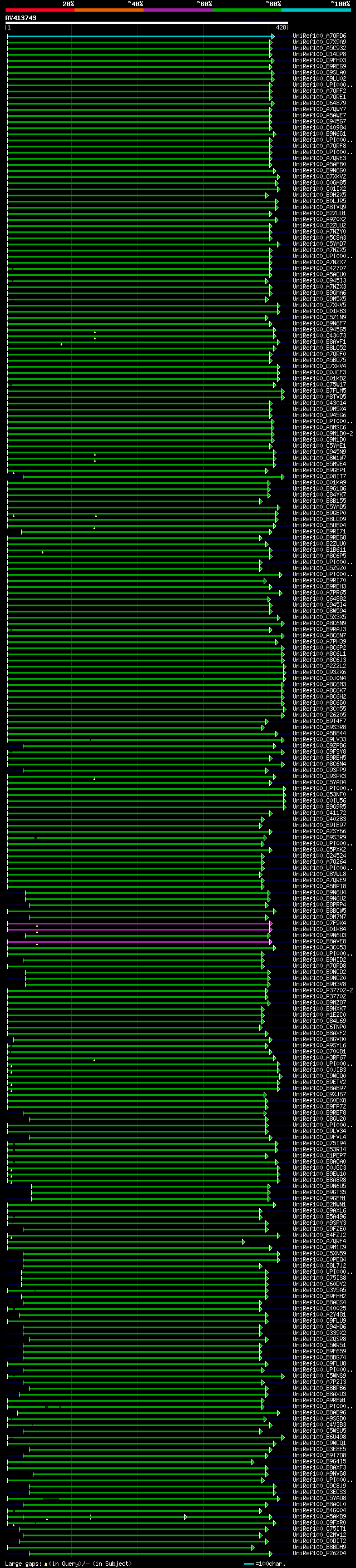The width and height of the screenshot is (356, 1568).
Task: Click the UniRef100_Q93ZK6 label
Action: [319, 672]
